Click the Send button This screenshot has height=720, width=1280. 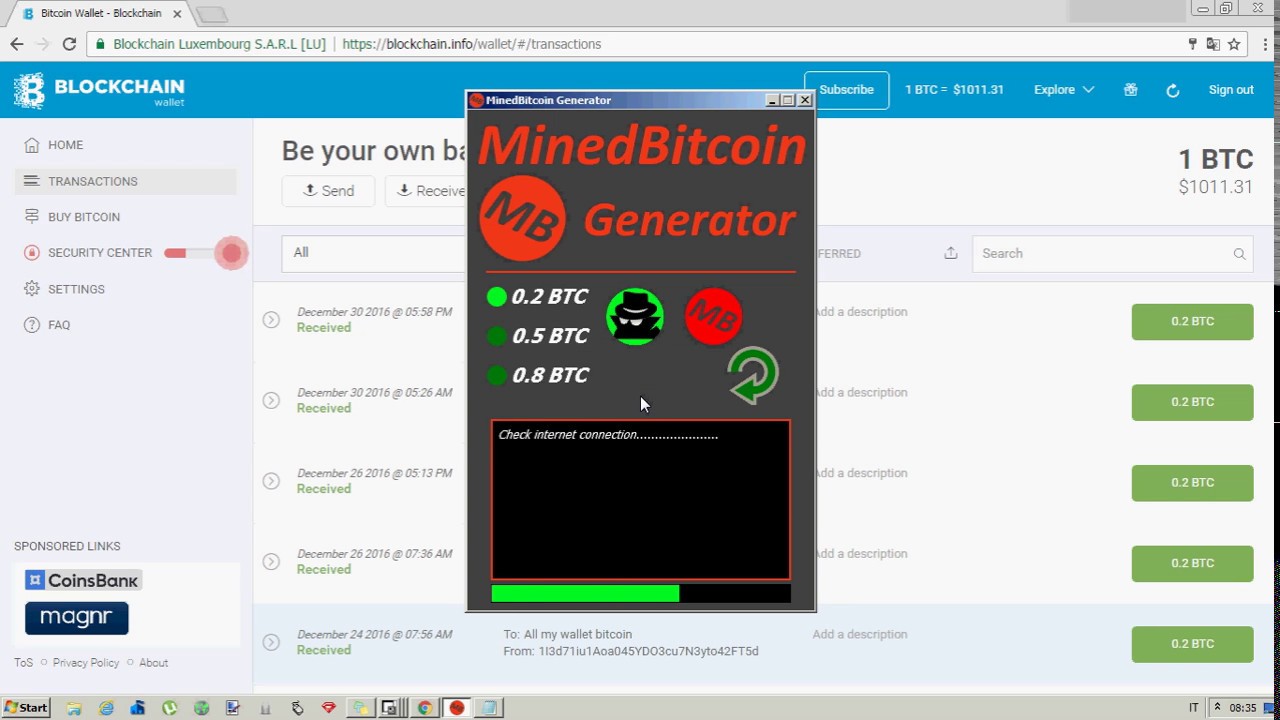(x=329, y=191)
